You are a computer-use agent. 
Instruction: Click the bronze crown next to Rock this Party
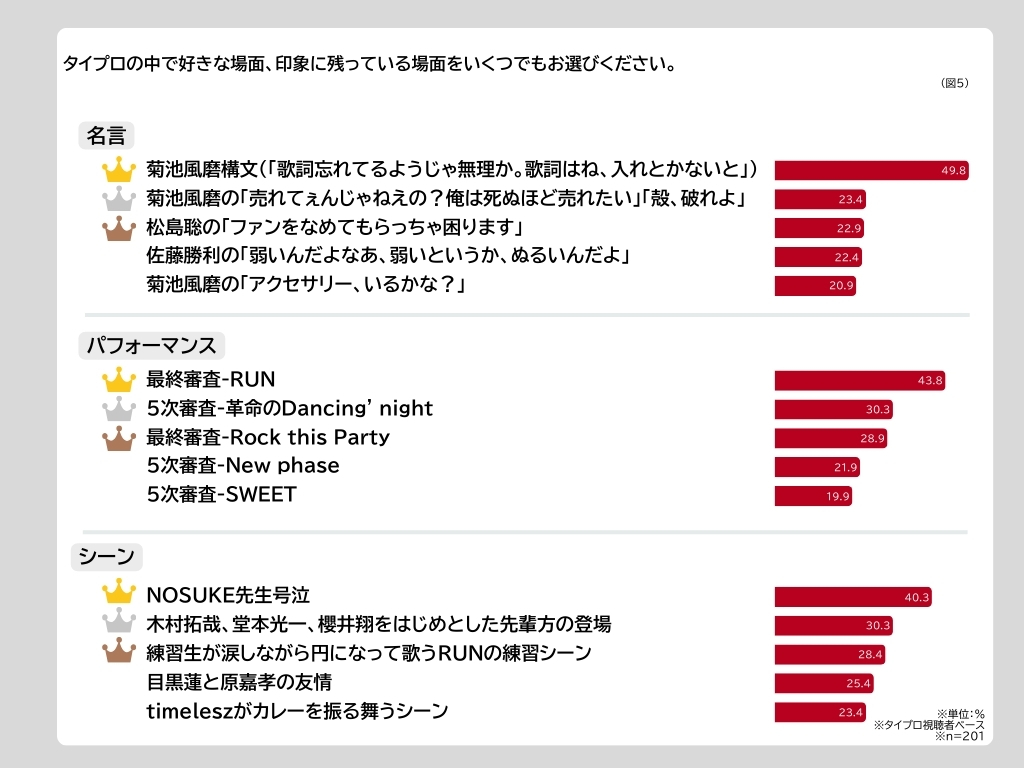pos(119,438)
